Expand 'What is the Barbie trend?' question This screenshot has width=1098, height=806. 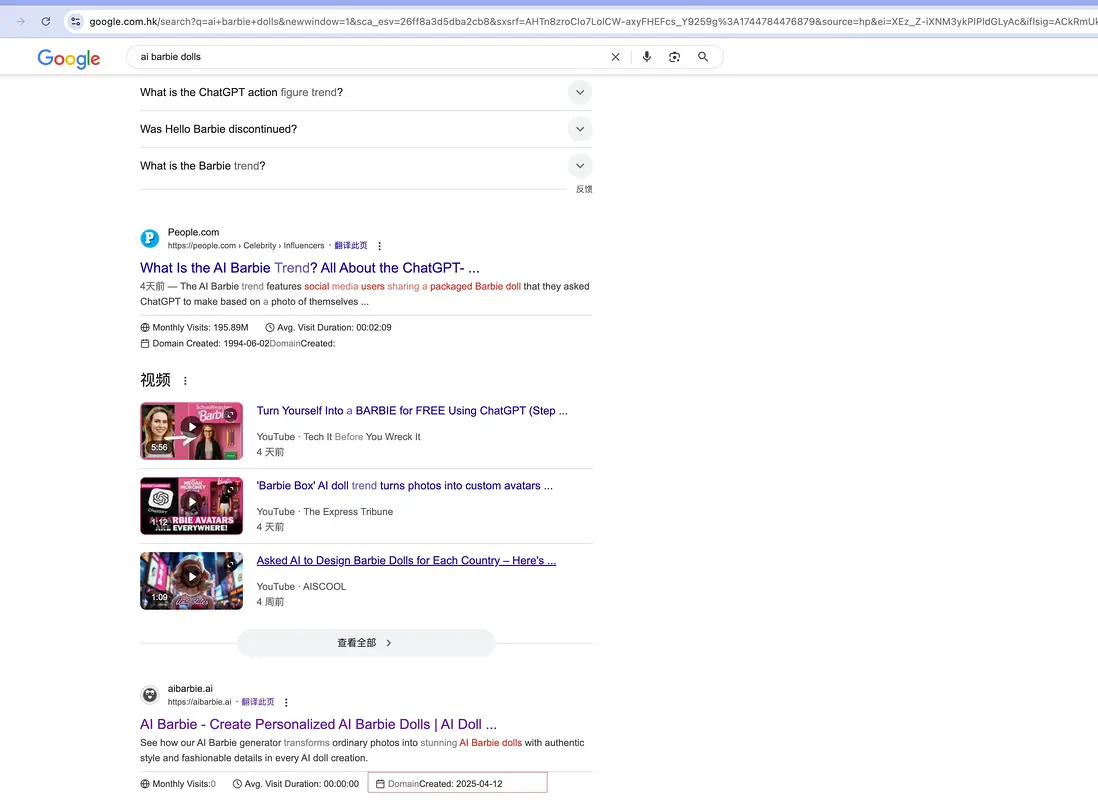(x=580, y=166)
